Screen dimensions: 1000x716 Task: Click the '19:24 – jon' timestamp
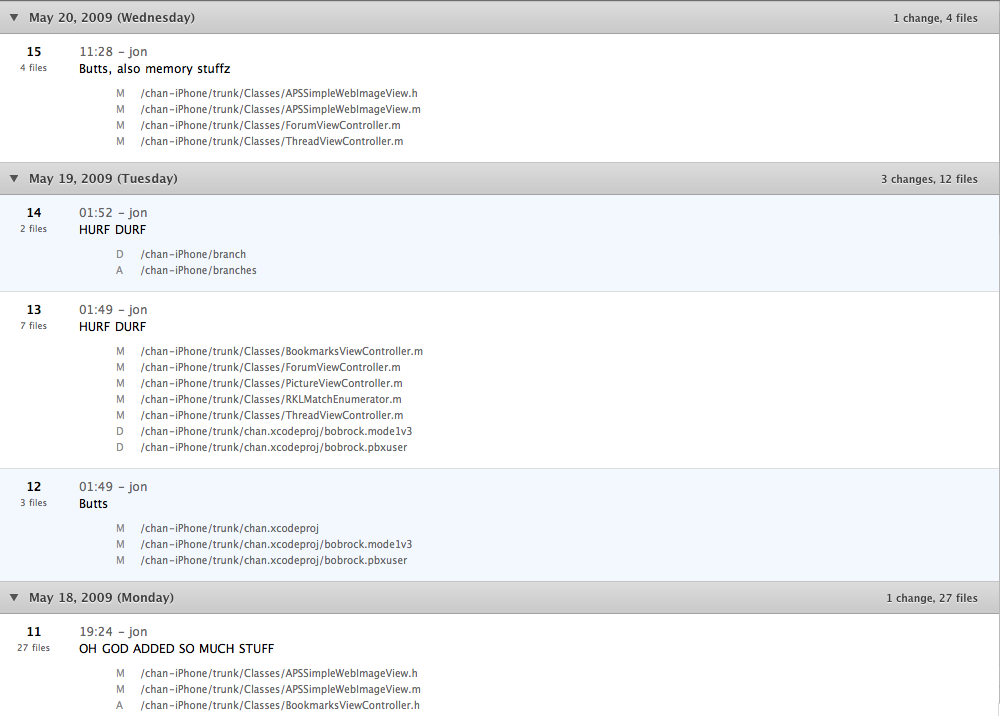[113, 631]
